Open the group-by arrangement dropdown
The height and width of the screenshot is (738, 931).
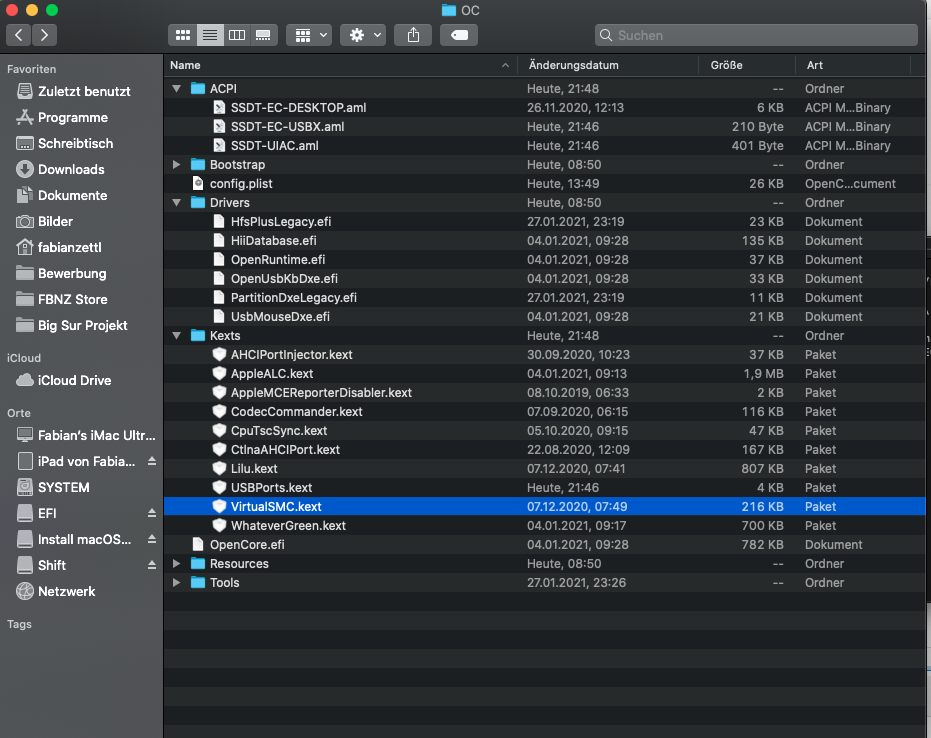point(309,35)
